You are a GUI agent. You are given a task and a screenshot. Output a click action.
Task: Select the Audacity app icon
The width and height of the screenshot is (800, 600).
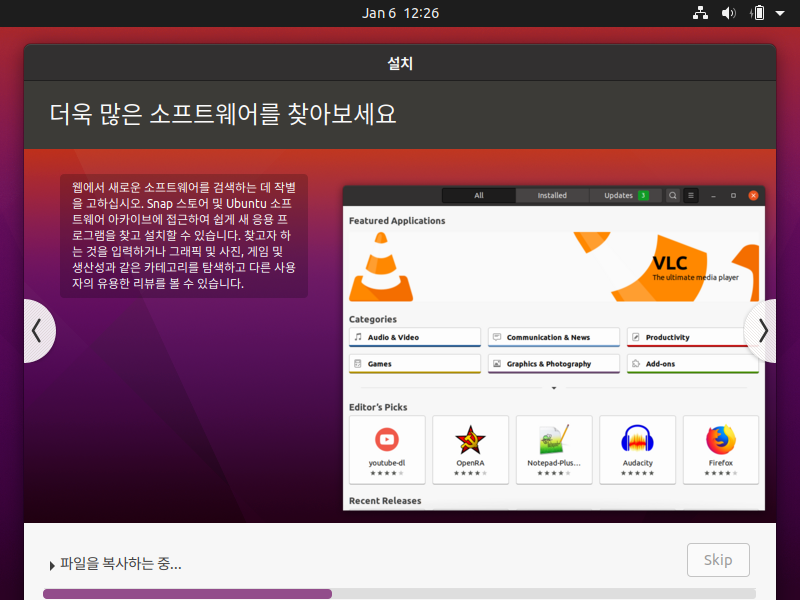coord(637,439)
